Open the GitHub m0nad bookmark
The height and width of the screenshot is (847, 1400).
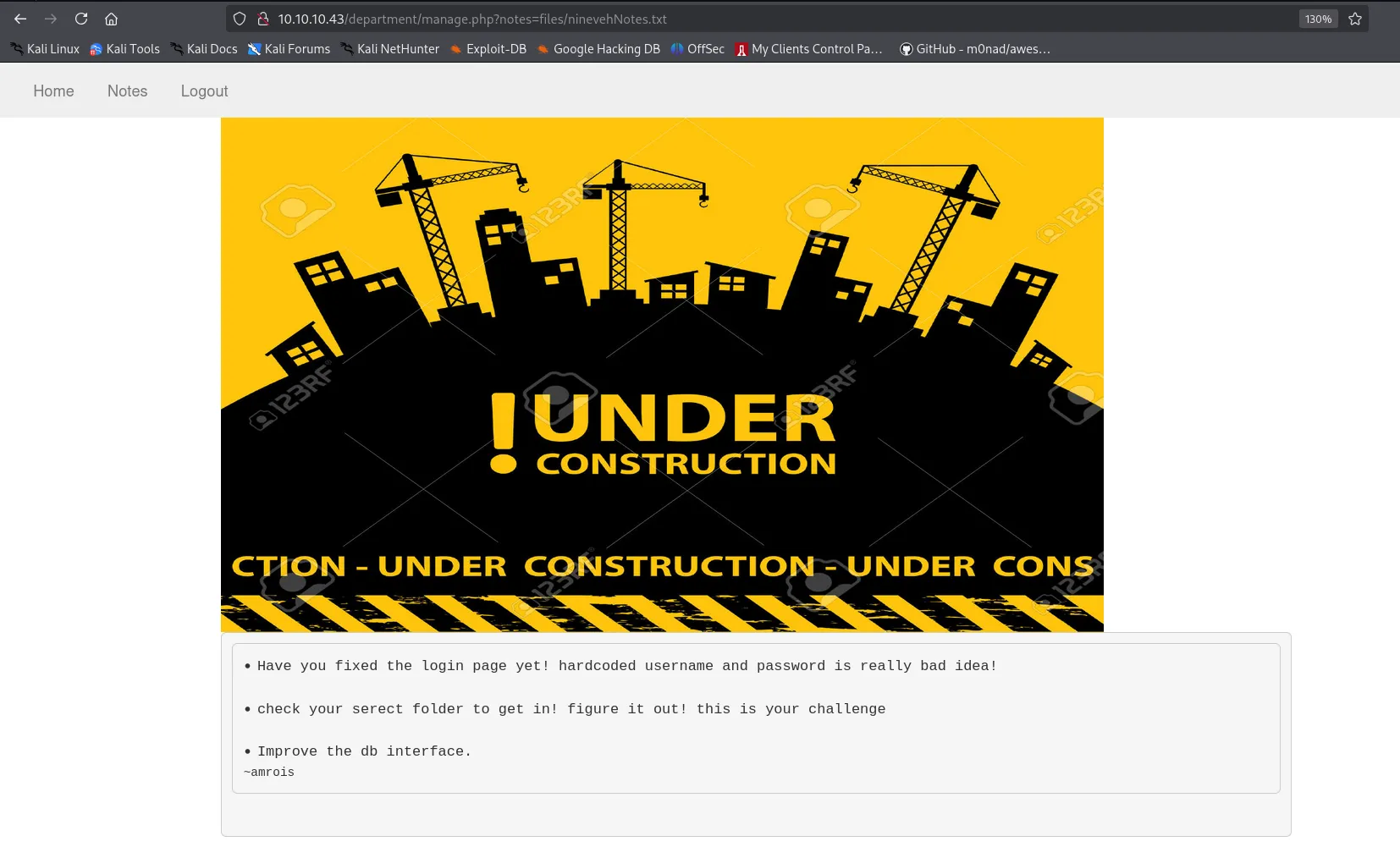tap(975, 49)
